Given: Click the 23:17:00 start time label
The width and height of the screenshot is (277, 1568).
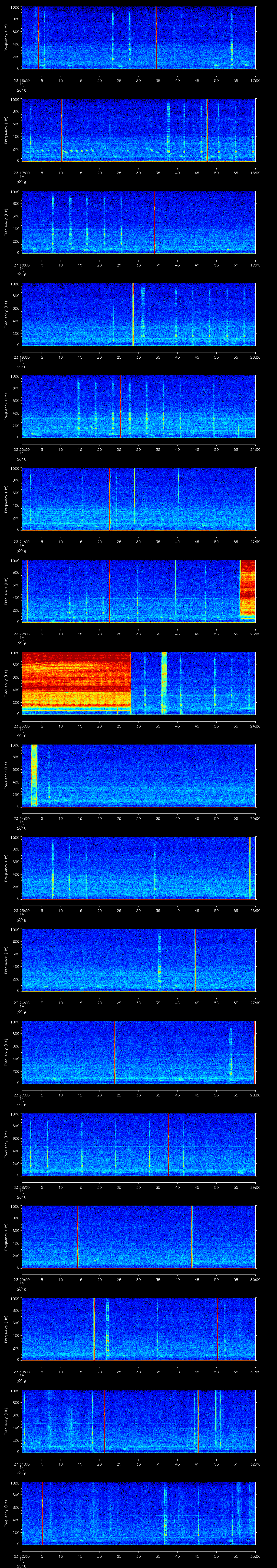Looking at the screenshot, I should coord(21,173).
